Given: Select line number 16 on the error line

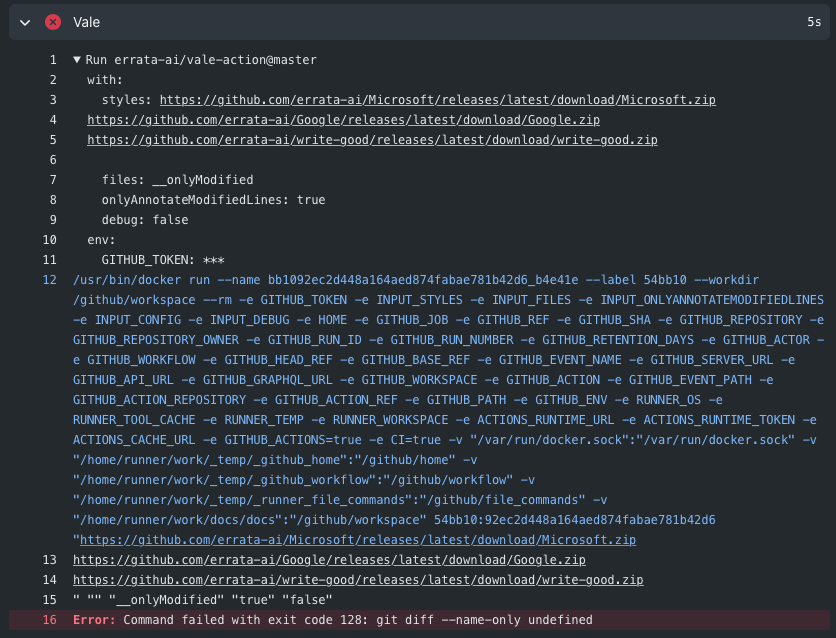Looking at the screenshot, I should (49, 619).
